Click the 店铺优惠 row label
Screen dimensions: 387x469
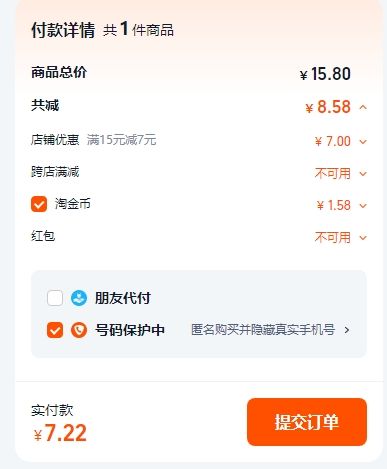click(55, 140)
